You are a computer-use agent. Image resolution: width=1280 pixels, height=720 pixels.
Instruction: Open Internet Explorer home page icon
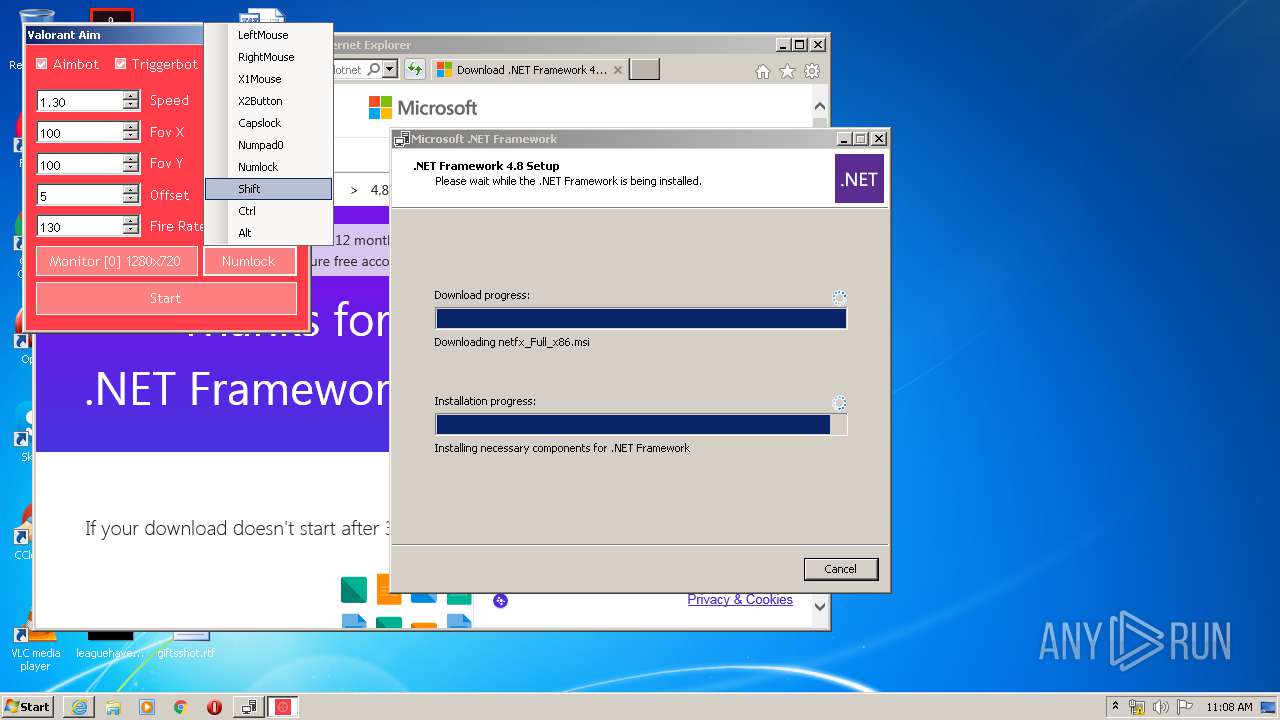pos(763,71)
